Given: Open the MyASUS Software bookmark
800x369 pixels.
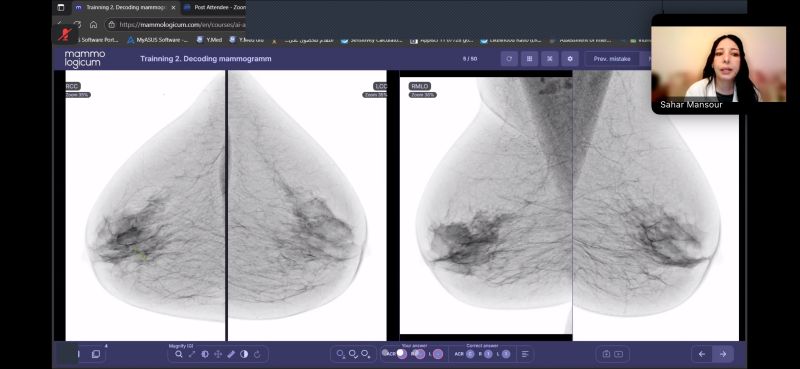Looking at the screenshot, I should point(158,40).
